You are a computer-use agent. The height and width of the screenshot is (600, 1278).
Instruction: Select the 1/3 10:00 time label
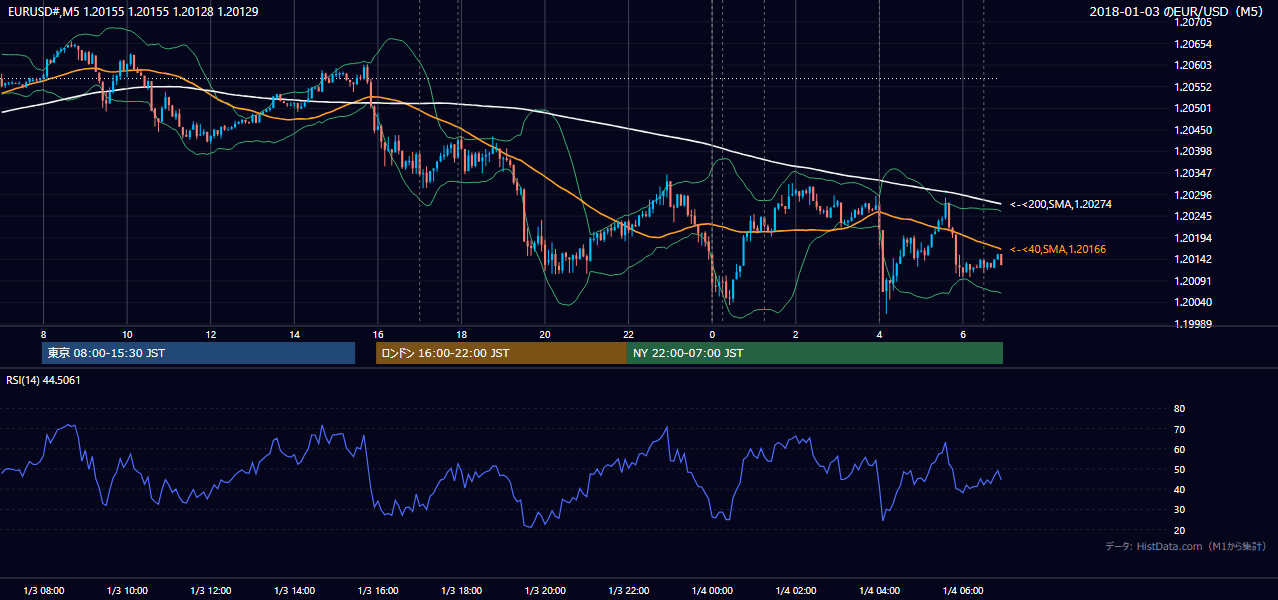[127, 591]
